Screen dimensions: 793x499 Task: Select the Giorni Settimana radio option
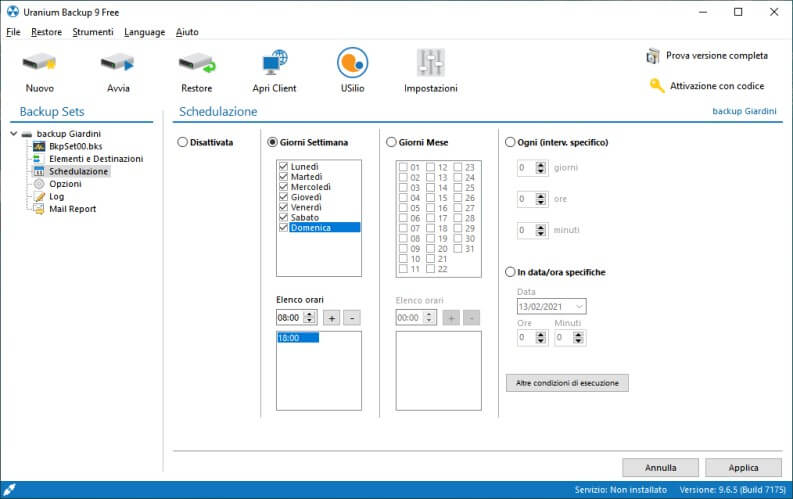[x=272, y=143]
